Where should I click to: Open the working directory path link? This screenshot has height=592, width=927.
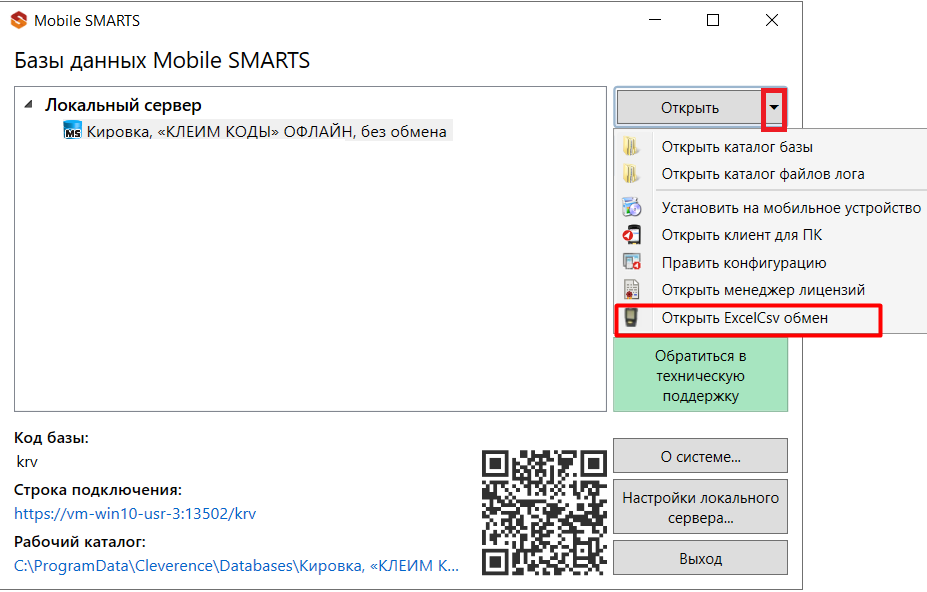coord(236,566)
